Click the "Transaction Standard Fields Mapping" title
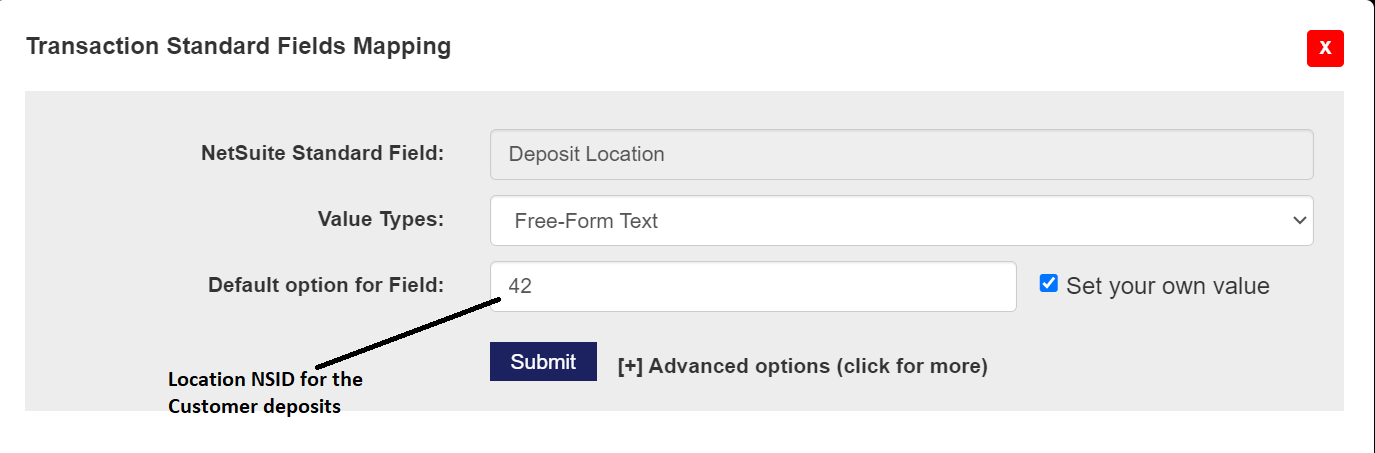Viewport: 1375px width, 453px height. click(x=238, y=46)
